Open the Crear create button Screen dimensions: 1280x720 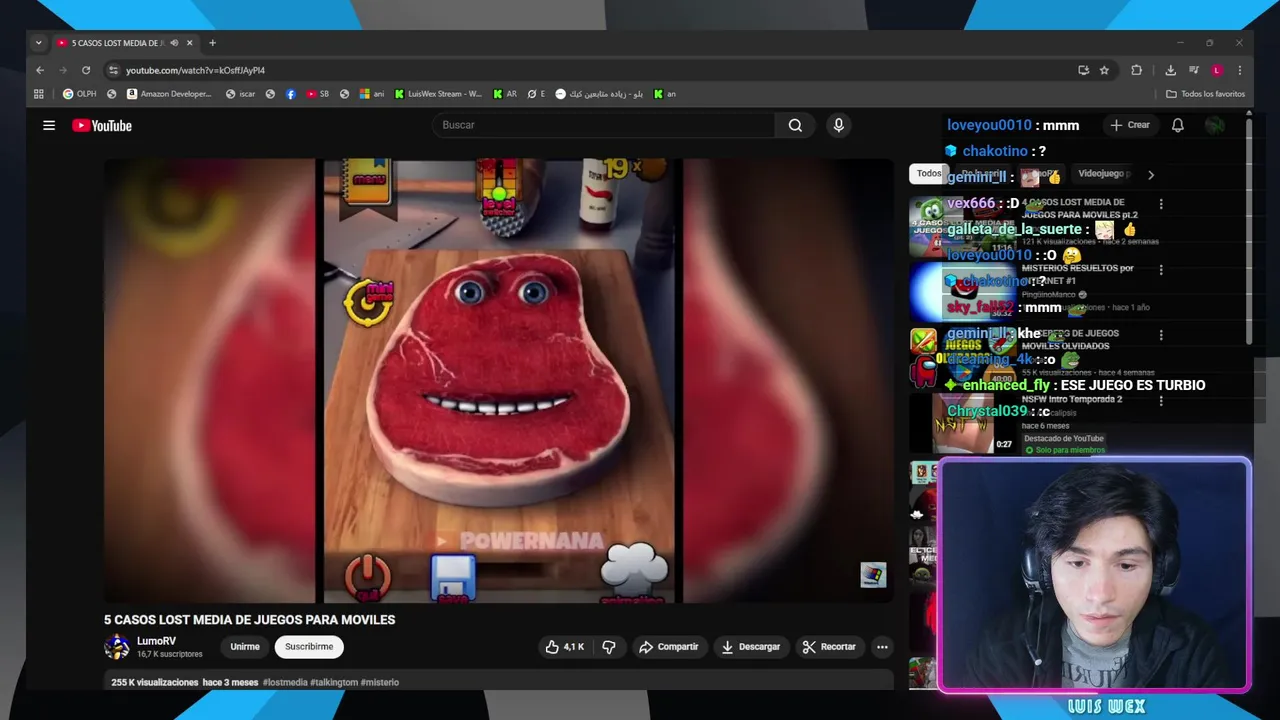click(1130, 125)
